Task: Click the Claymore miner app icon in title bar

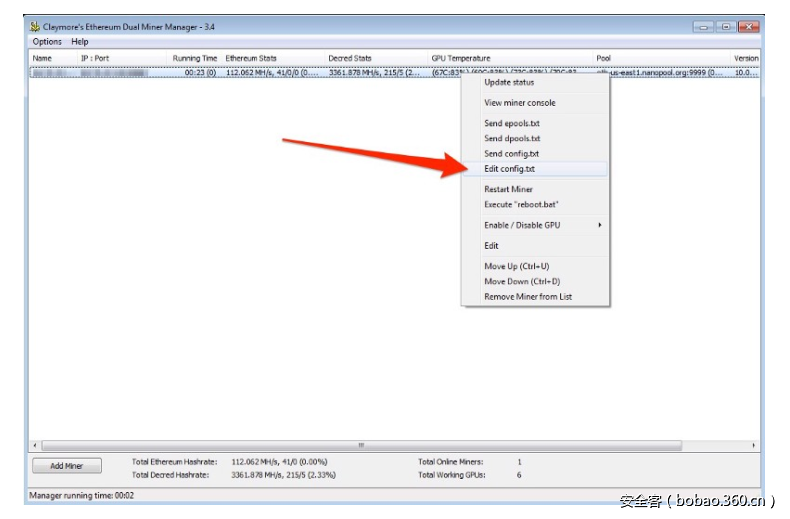Action: [x=35, y=27]
